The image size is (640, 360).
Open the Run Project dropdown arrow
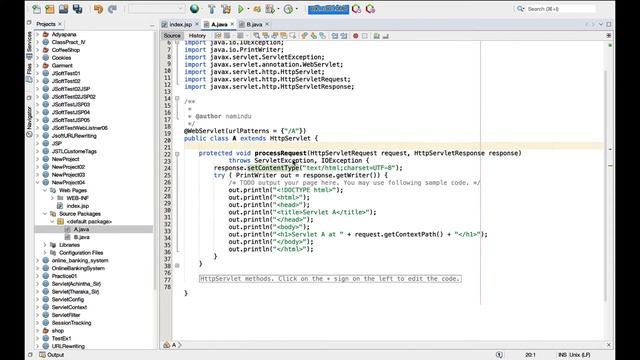pyautogui.click(x=248, y=9)
